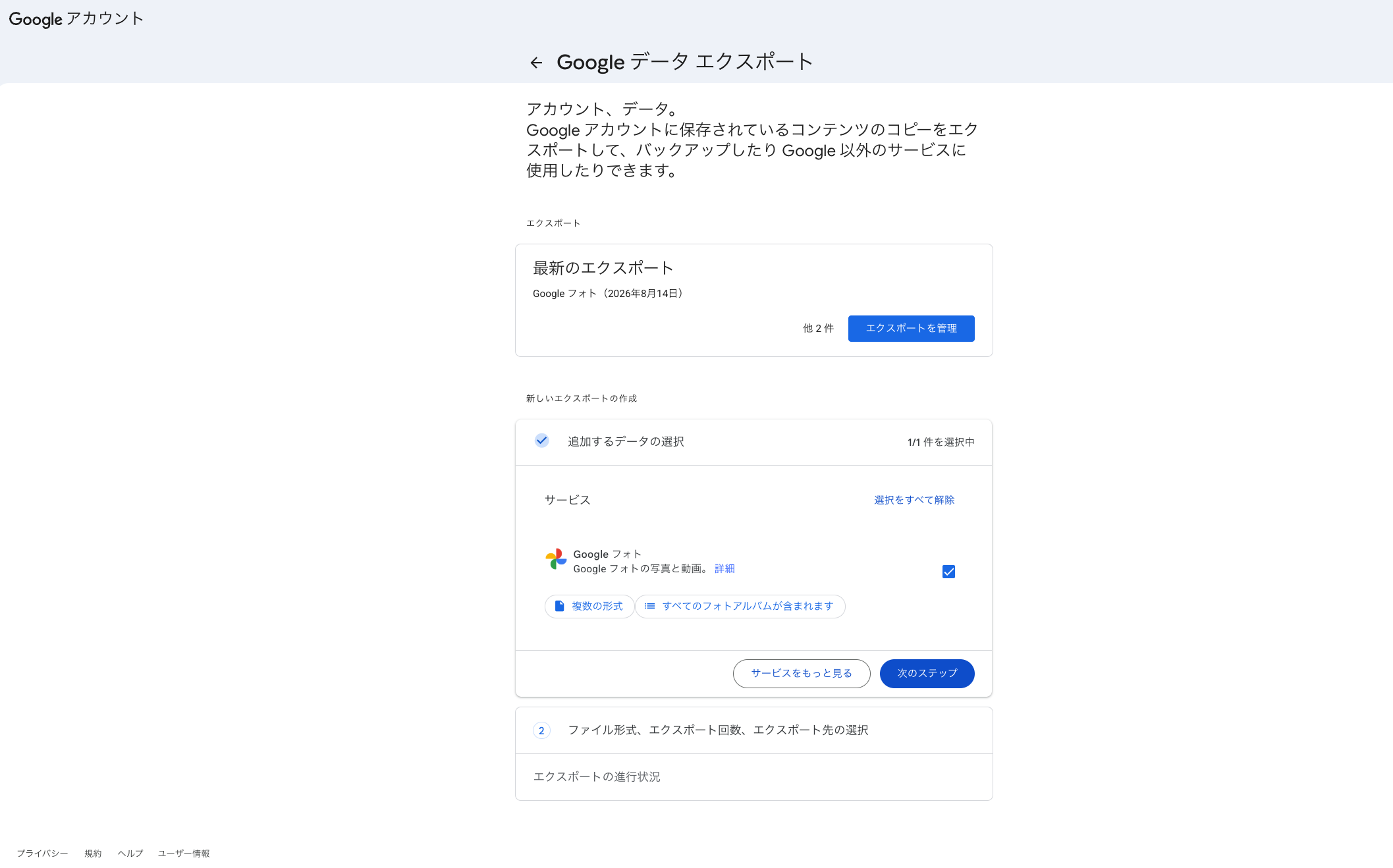The height and width of the screenshot is (868, 1393).
Task: Uncheck the Google フォト checkbox
Action: coord(948,572)
